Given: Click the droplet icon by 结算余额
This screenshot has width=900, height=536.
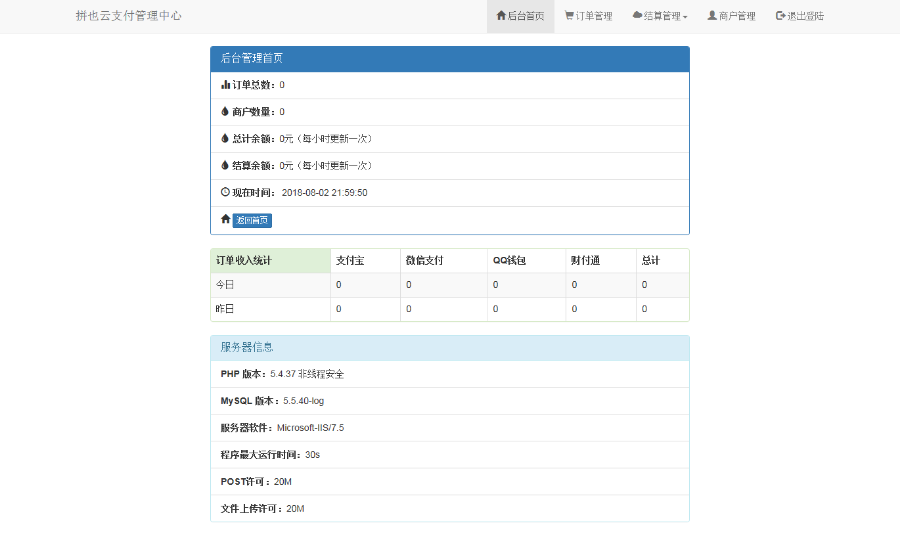Looking at the screenshot, I should (225, 165).
